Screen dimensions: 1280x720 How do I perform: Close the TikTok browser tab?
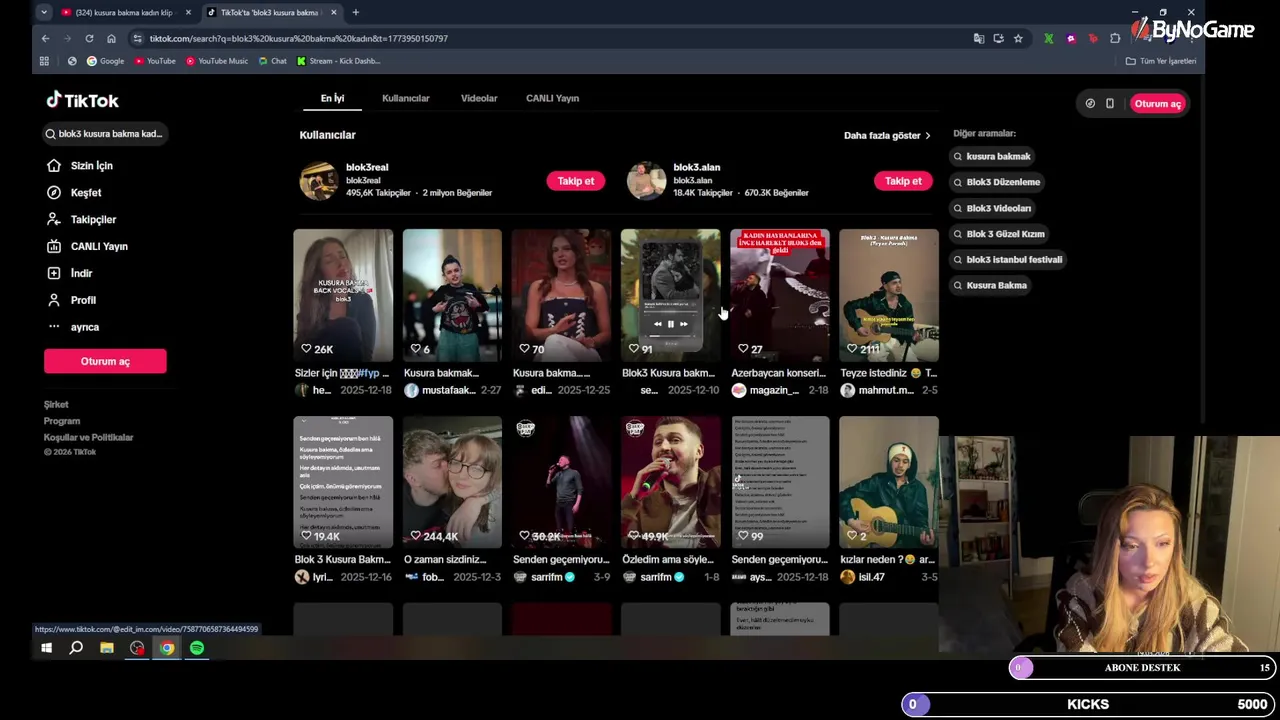coord(333,12)
